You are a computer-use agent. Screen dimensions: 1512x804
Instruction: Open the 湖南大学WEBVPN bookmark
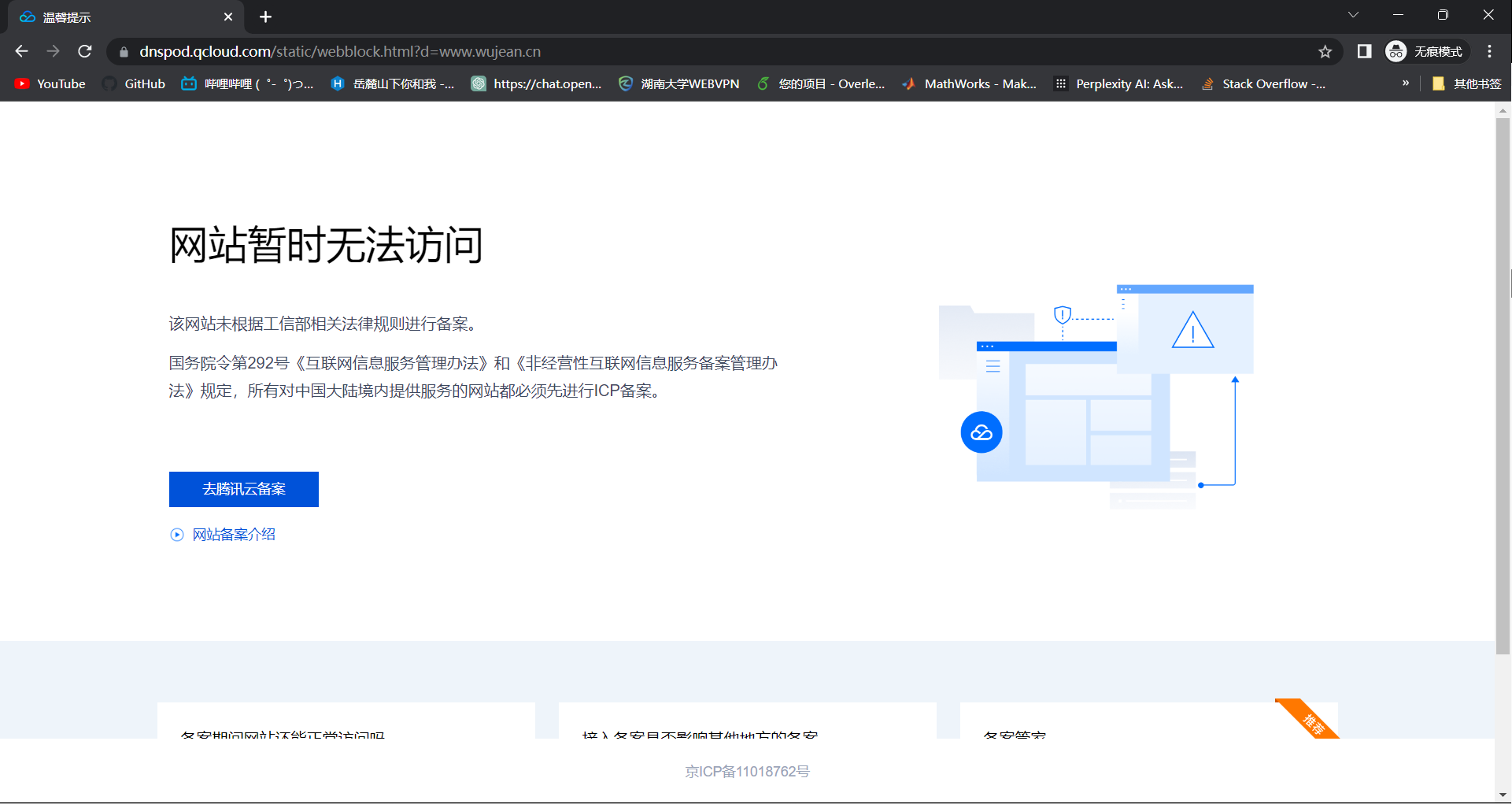pos(679,83)
